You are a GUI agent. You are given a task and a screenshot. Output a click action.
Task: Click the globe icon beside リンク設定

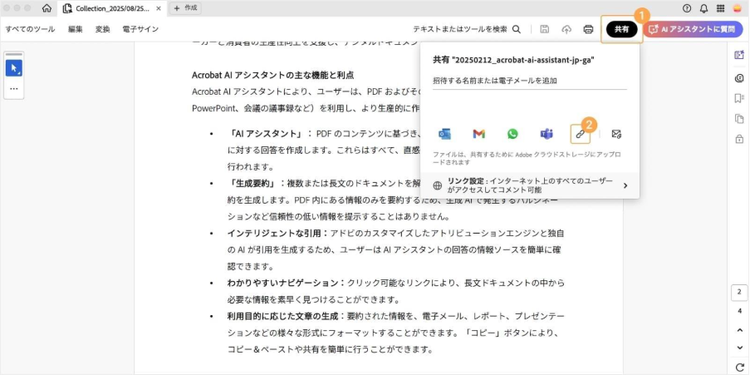pyautogui.click(x=437, y=186)
